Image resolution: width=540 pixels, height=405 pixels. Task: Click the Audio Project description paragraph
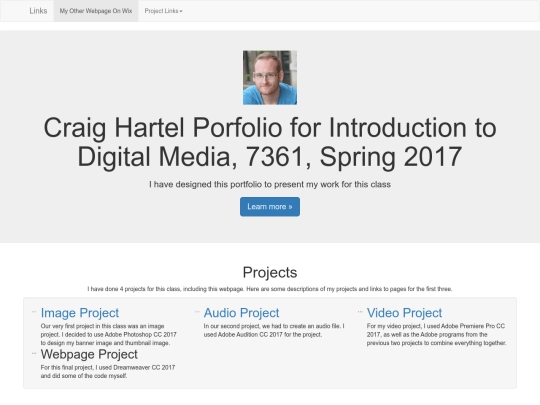[x=274, y=330]
